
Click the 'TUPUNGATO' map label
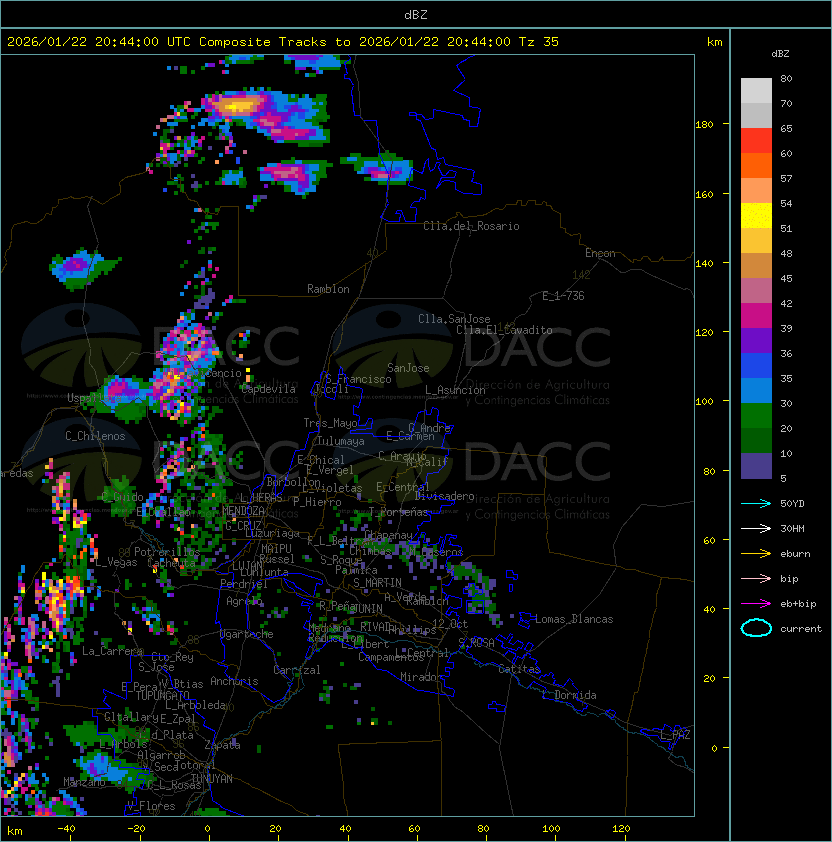tap(162, 695)
